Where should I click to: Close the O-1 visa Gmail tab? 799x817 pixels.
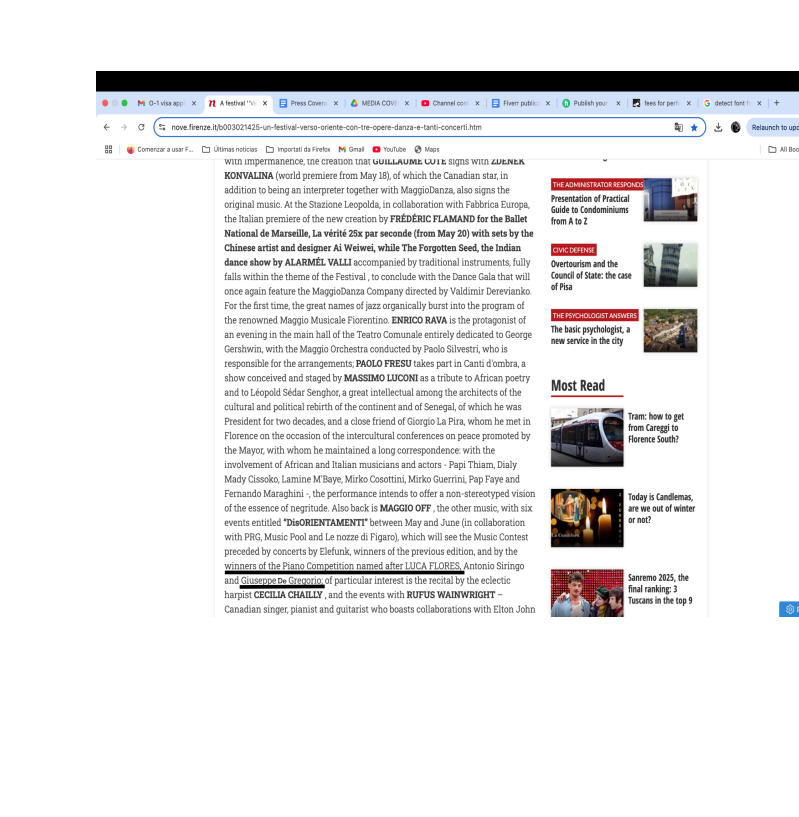point(194,103)
